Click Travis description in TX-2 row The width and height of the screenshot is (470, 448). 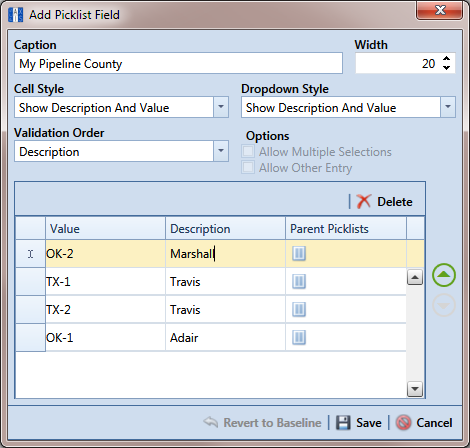coord(225,310)
